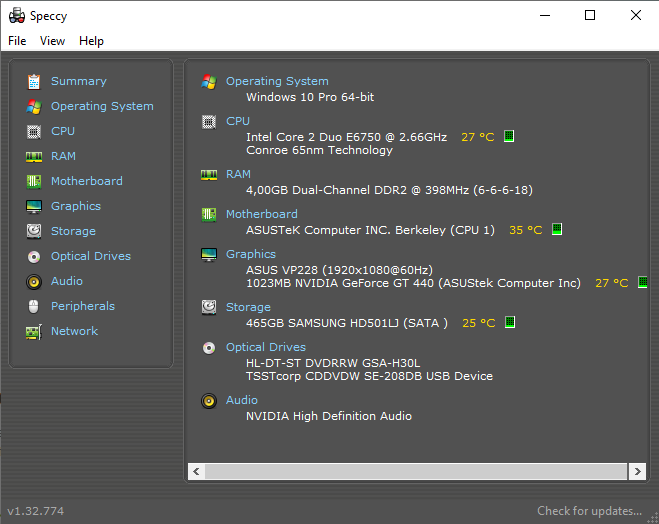The height and width of the screenshot is (524, 659).
Task: View the Peripherals section from sidebar
Action: (x=83, y=306)
